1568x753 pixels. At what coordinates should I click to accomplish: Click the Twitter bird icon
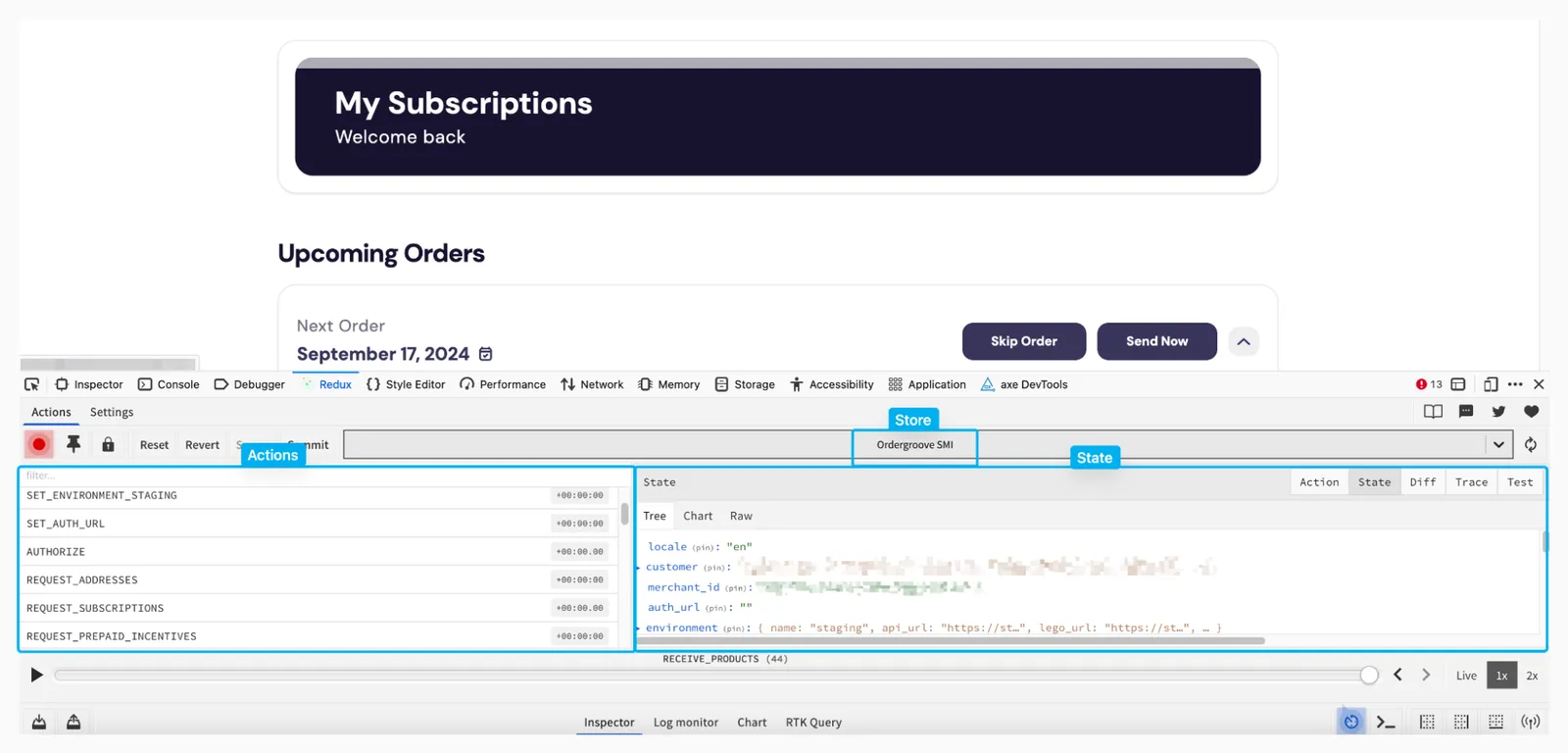point(1498,412)
